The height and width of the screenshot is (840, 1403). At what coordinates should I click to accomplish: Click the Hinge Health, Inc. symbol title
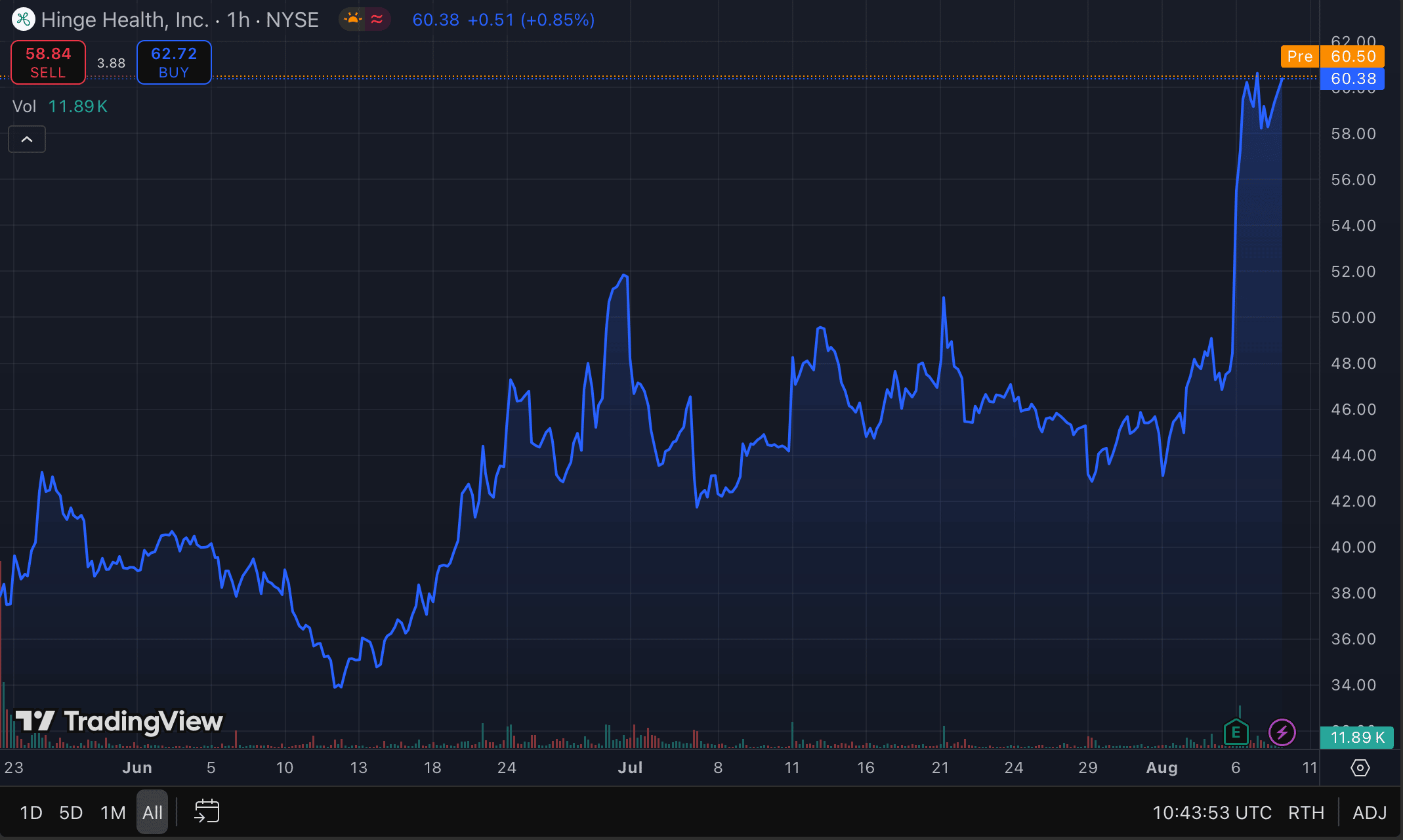(x=125, y=20)
